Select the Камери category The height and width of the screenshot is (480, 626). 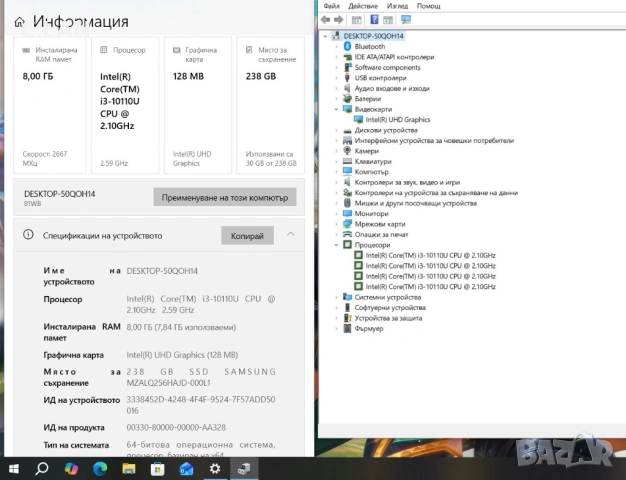(366, 151)
